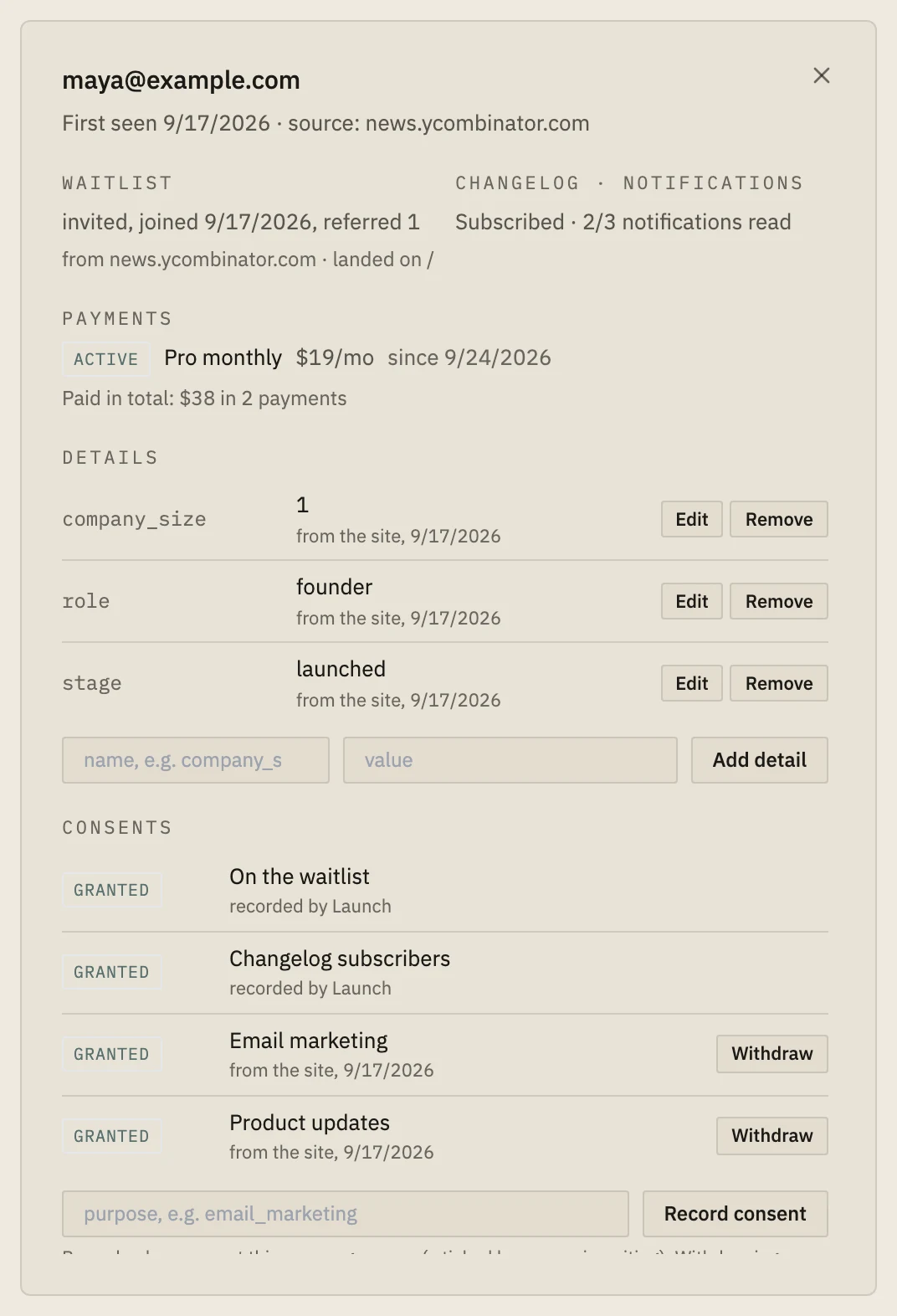Screen dimensions: 897x1316
Task: Edit the company_size detail
Action: coord(692,519)
